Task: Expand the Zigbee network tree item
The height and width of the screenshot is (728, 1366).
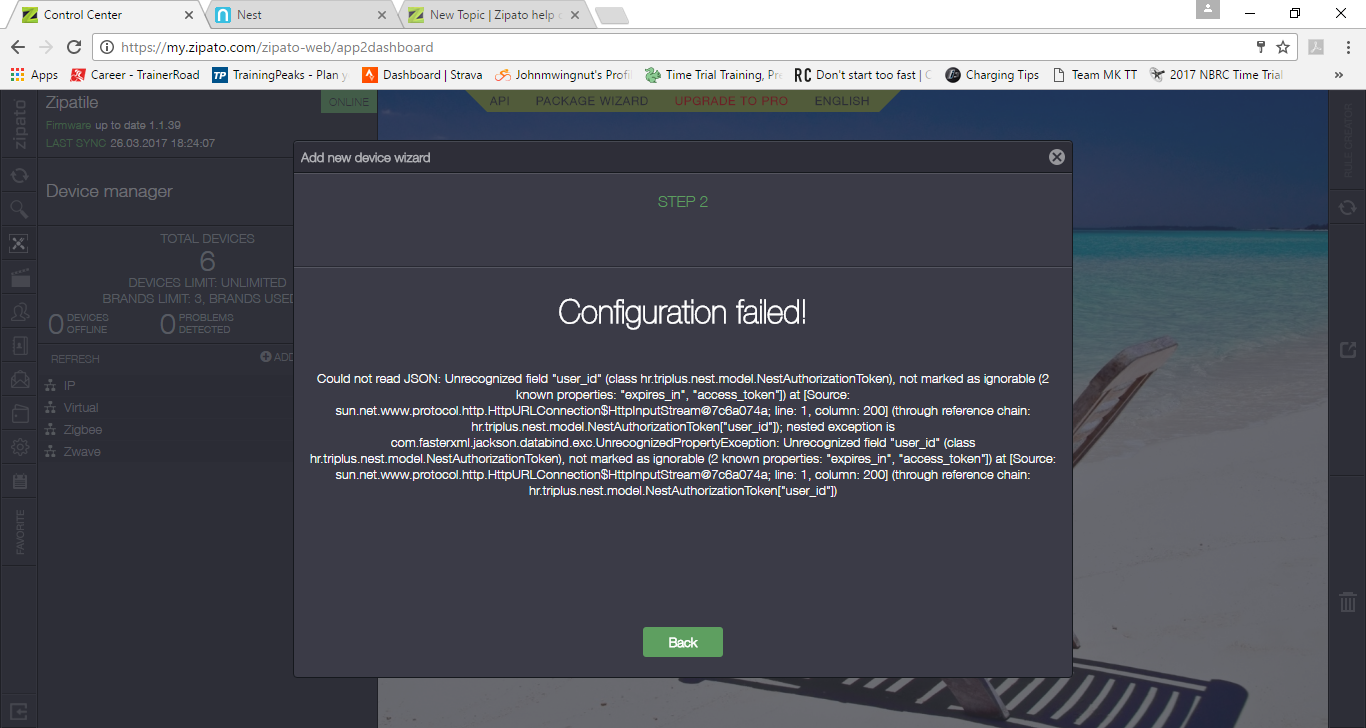Action: (84, 430)
